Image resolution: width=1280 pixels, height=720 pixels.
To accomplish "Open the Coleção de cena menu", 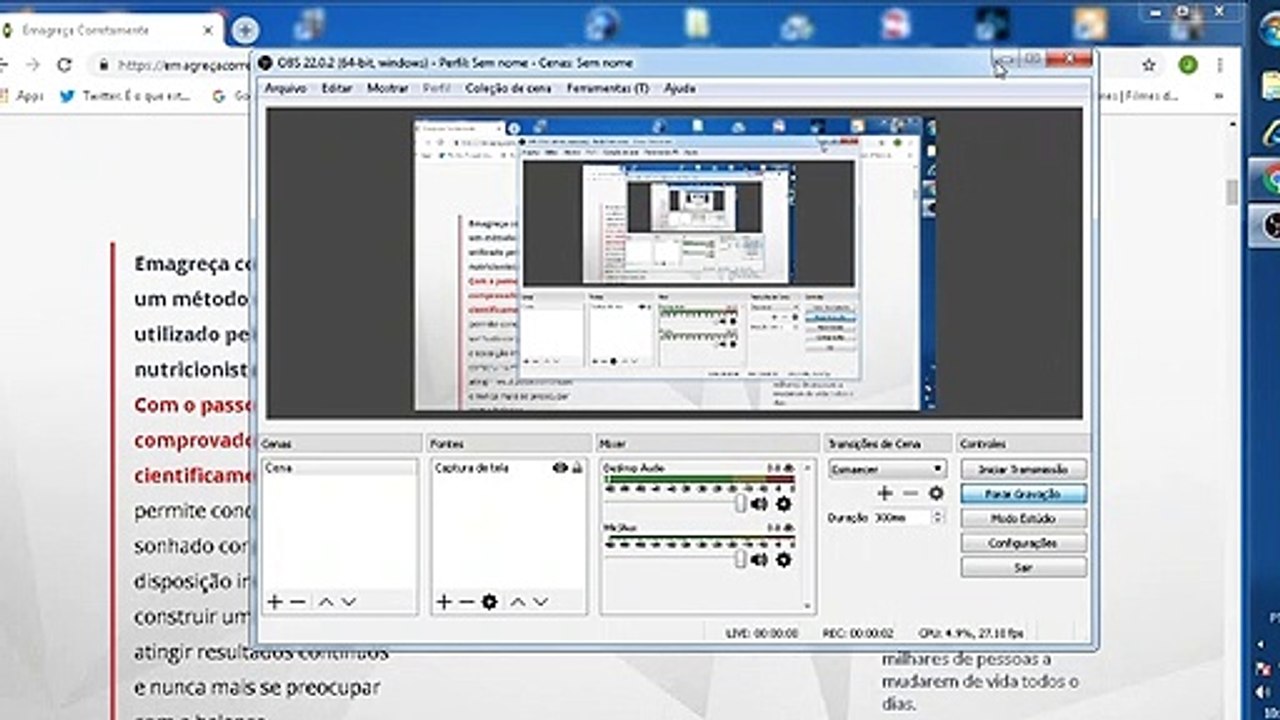I will (508, 88).
